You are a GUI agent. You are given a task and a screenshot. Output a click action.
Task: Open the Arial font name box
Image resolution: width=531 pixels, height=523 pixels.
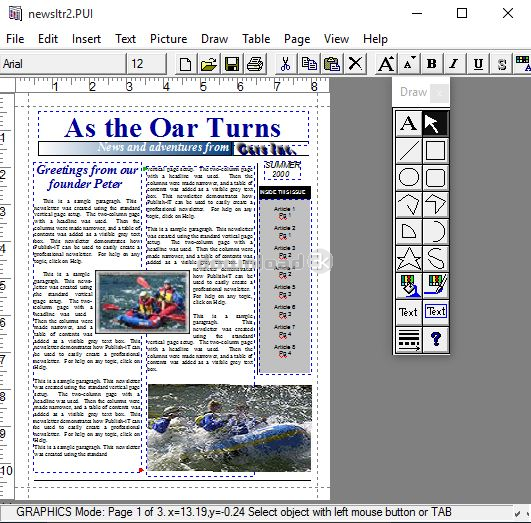click(x=63, y=64)
